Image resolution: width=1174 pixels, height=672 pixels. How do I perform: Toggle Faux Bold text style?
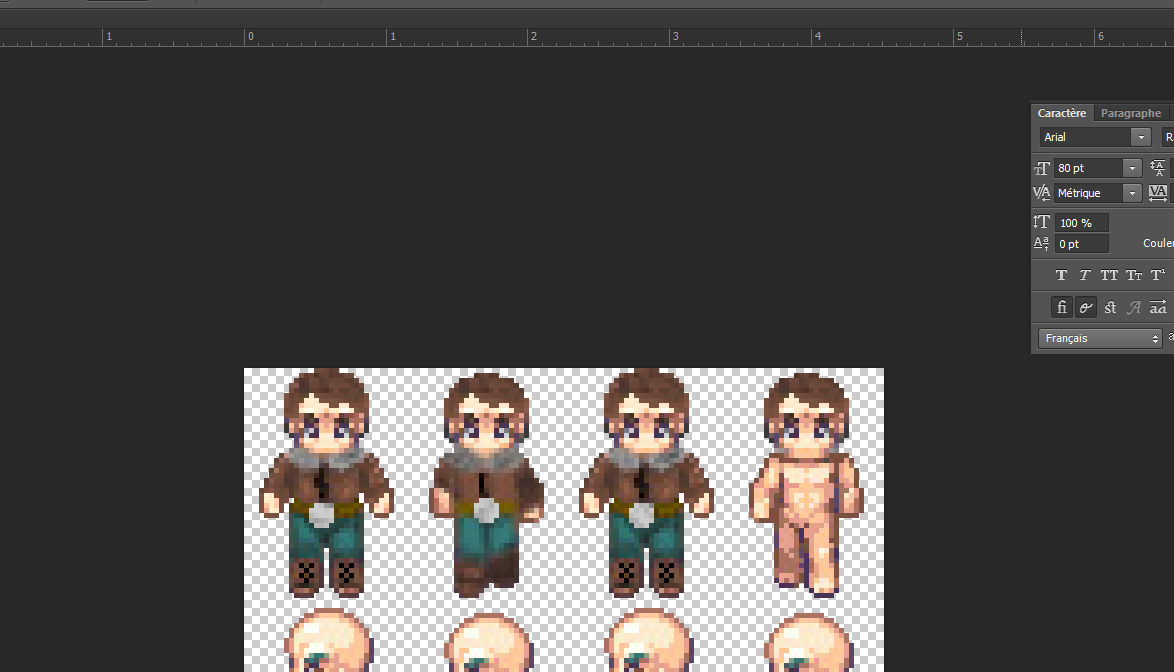[x=1061, y=275]
